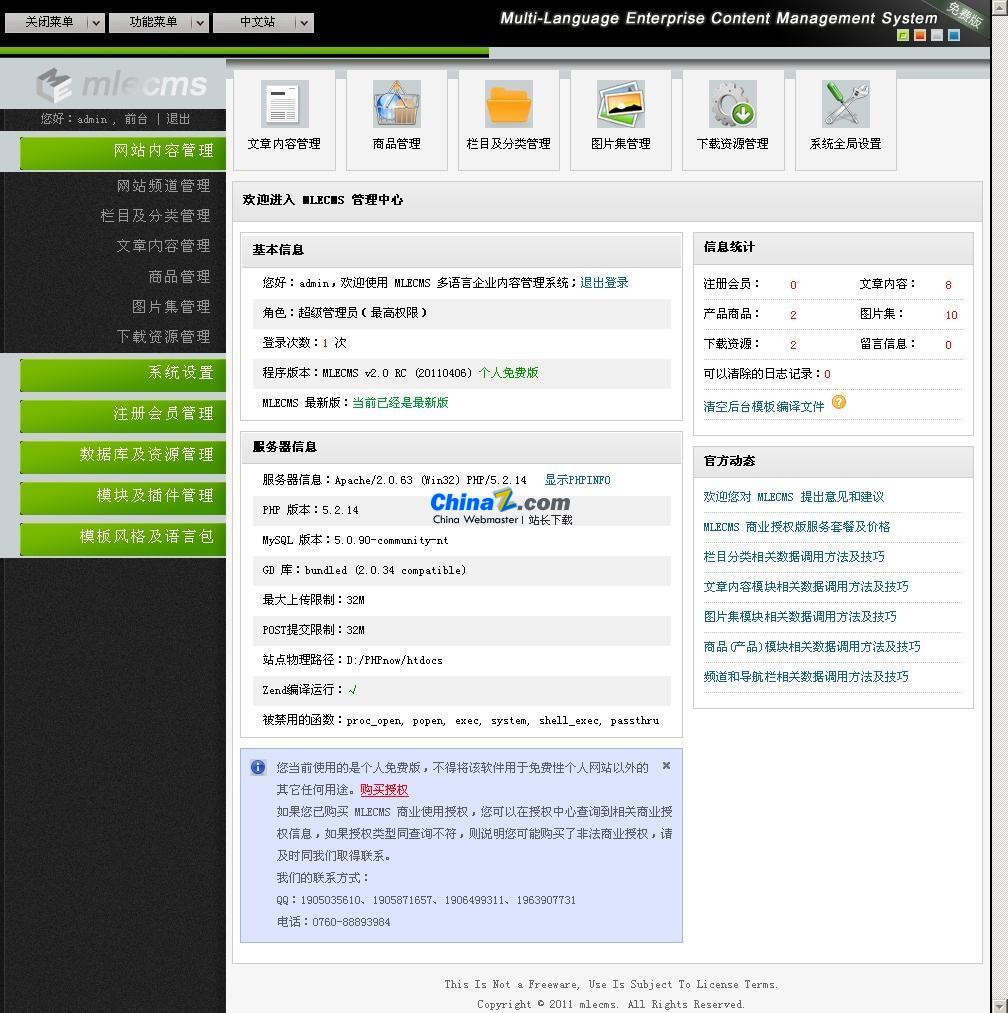Click the 退出 link under the logo

[178, 119]
